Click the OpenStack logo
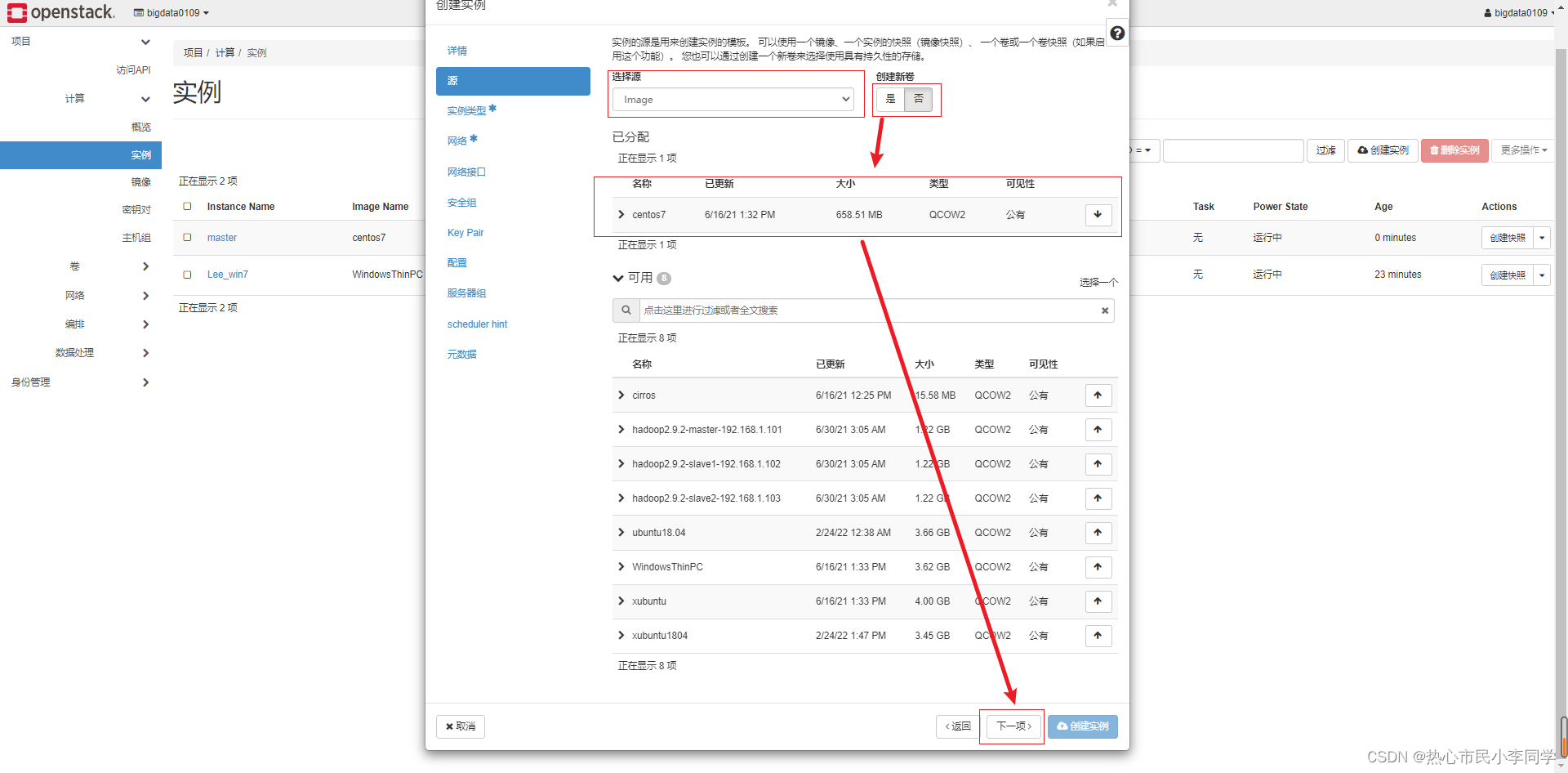The height and width of the screenshot is (773, 1568). tap(61, 12)
